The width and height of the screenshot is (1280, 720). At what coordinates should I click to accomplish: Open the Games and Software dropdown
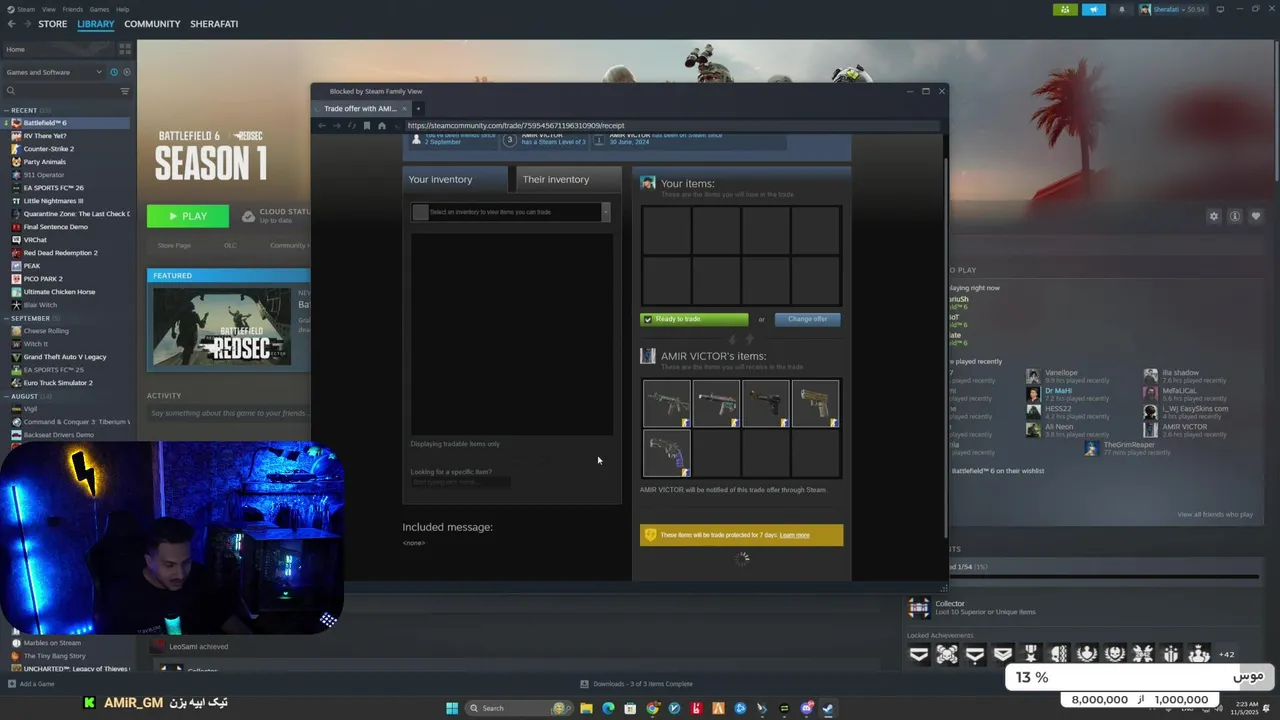pos(54,72)
